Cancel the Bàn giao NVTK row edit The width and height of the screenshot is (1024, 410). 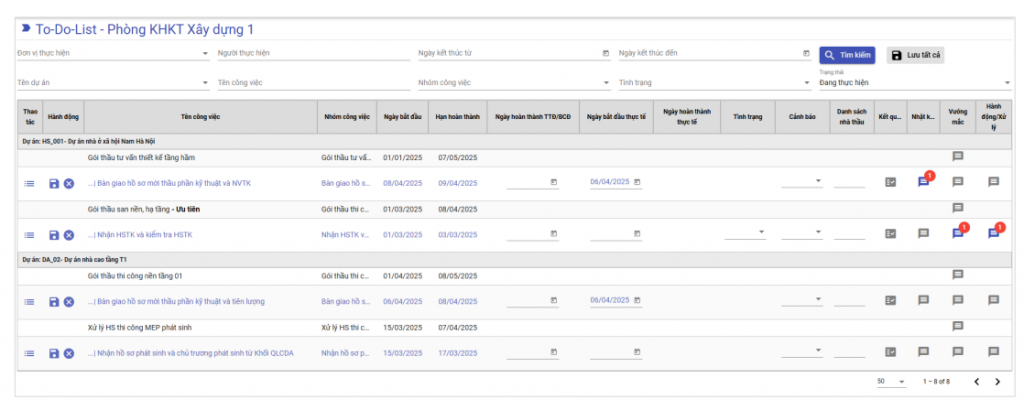point(69,183)
